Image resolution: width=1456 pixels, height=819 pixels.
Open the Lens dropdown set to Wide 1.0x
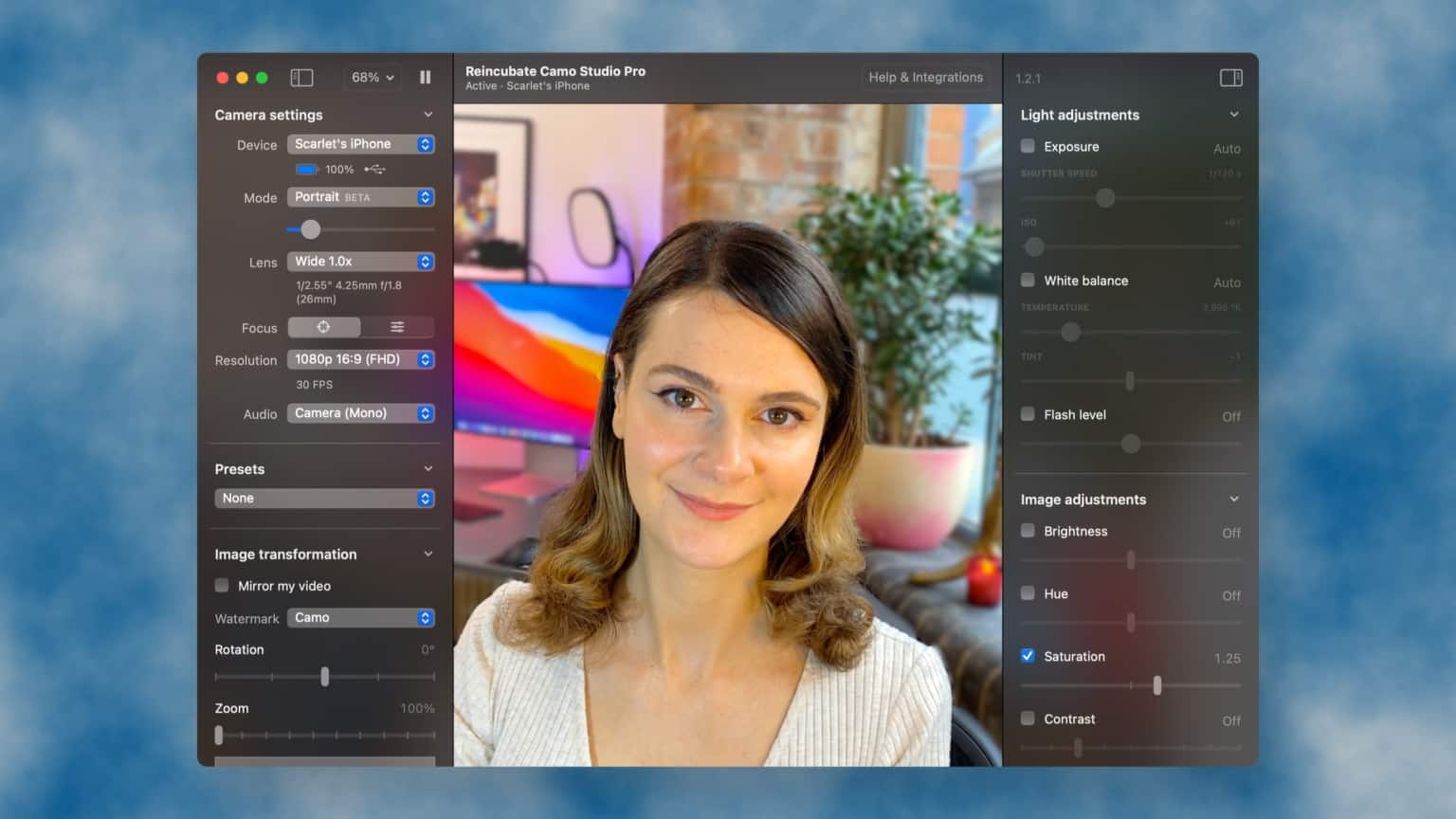[360, 262]
